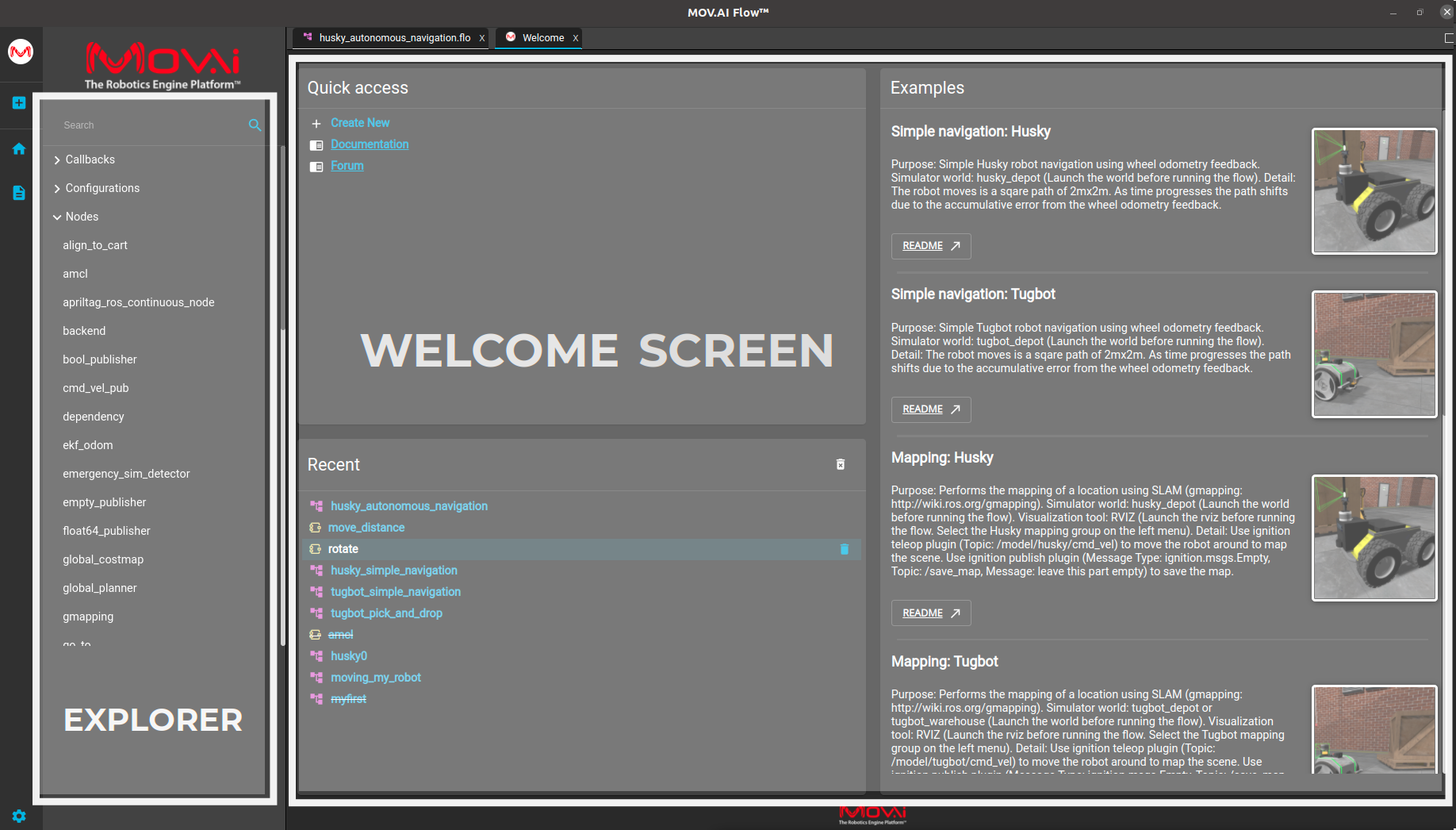1456x830 pixels.
Task: Select backend node in explorer
Action: click(84, 331)
